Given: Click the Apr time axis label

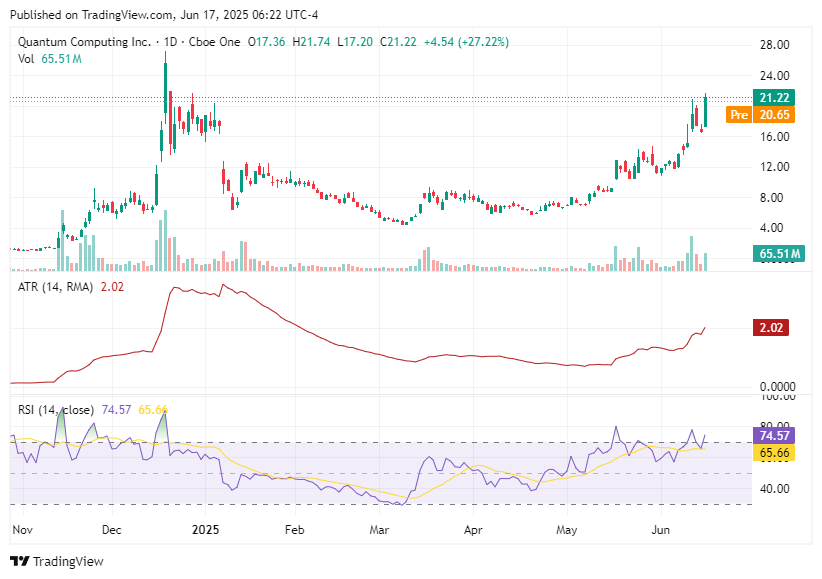Looking at the screenshot, I should coord(473,530).
